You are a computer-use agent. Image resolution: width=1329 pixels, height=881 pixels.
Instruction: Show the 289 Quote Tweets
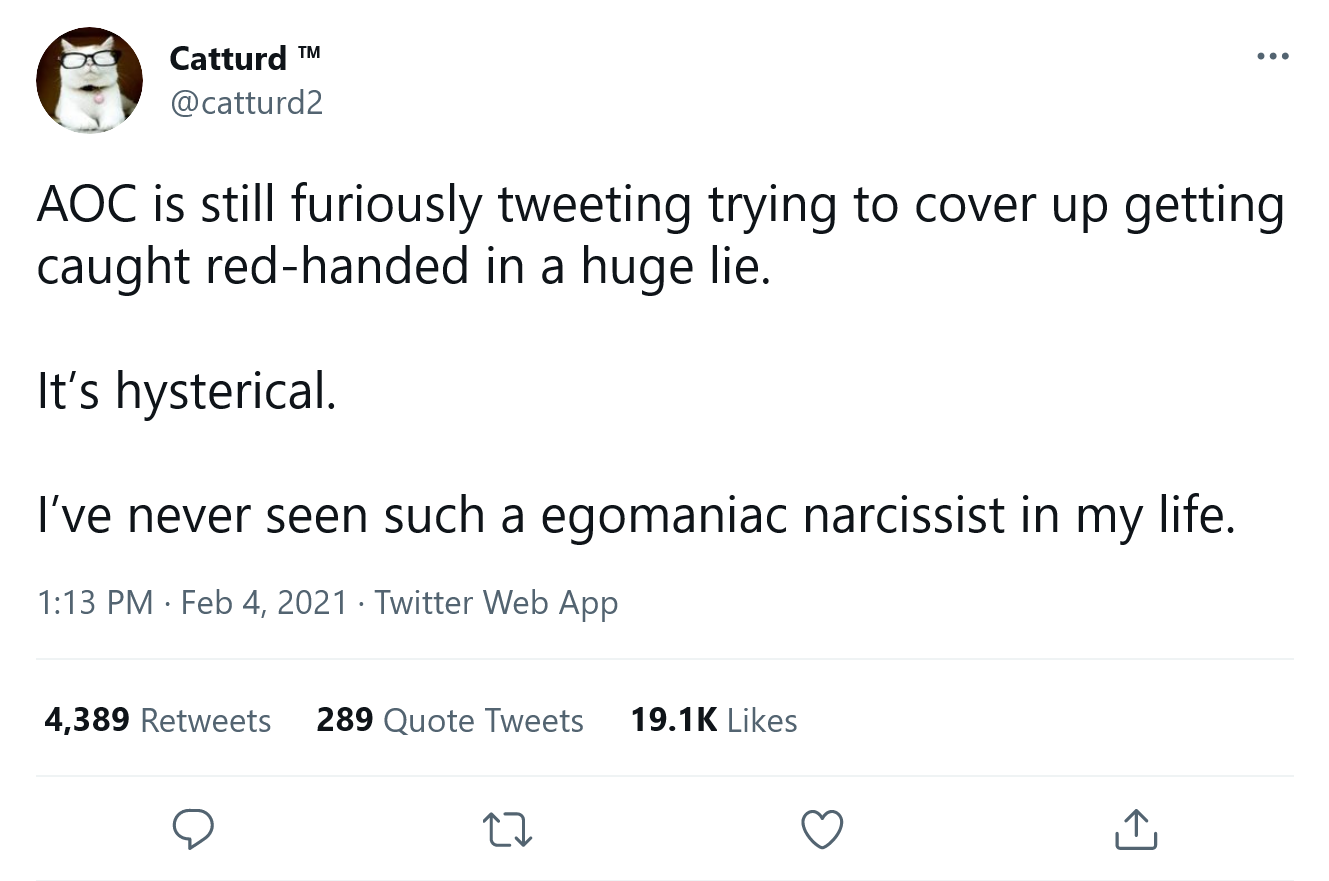[x=450, y=720]
